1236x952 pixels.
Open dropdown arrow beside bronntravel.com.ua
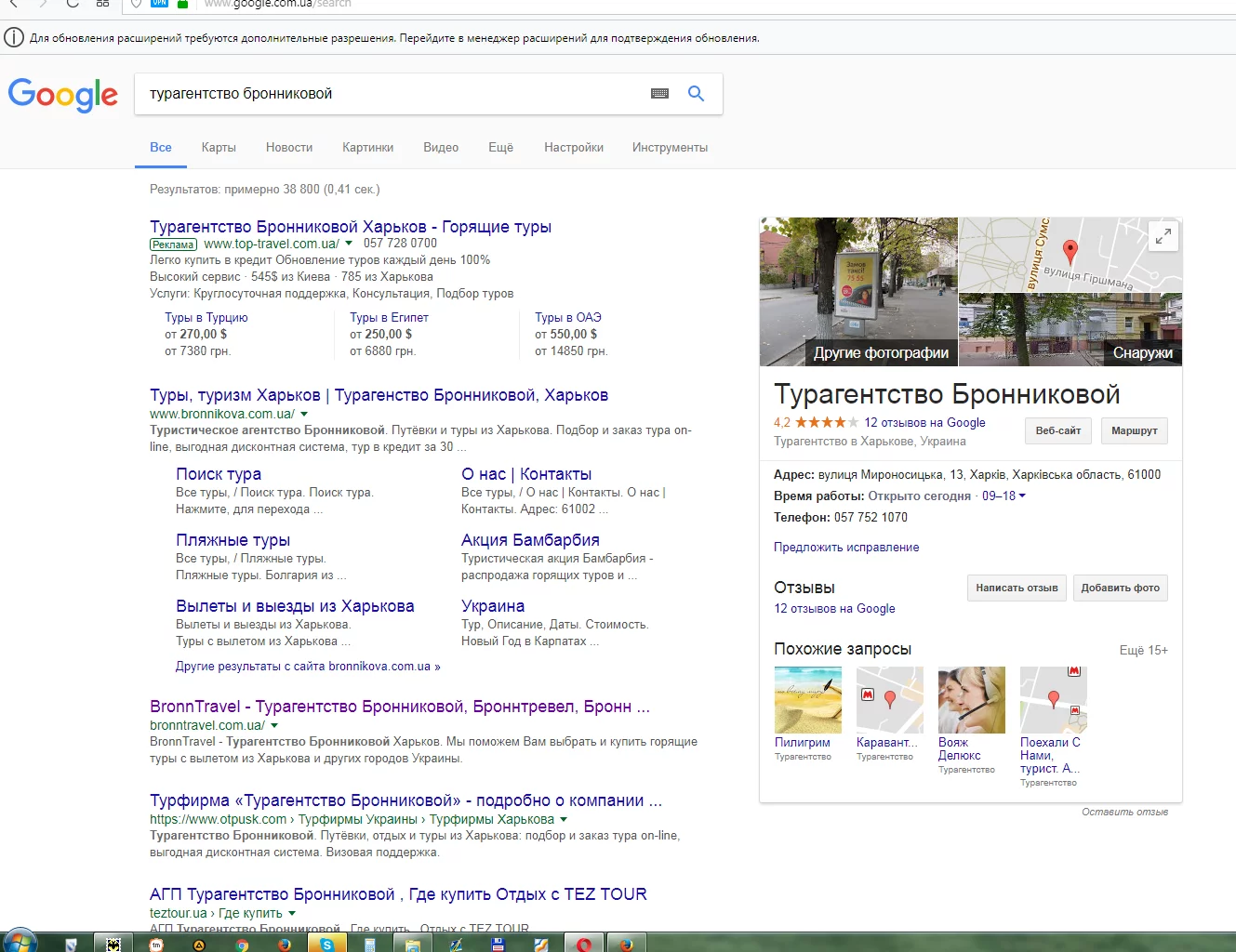[x=274, y=725]
